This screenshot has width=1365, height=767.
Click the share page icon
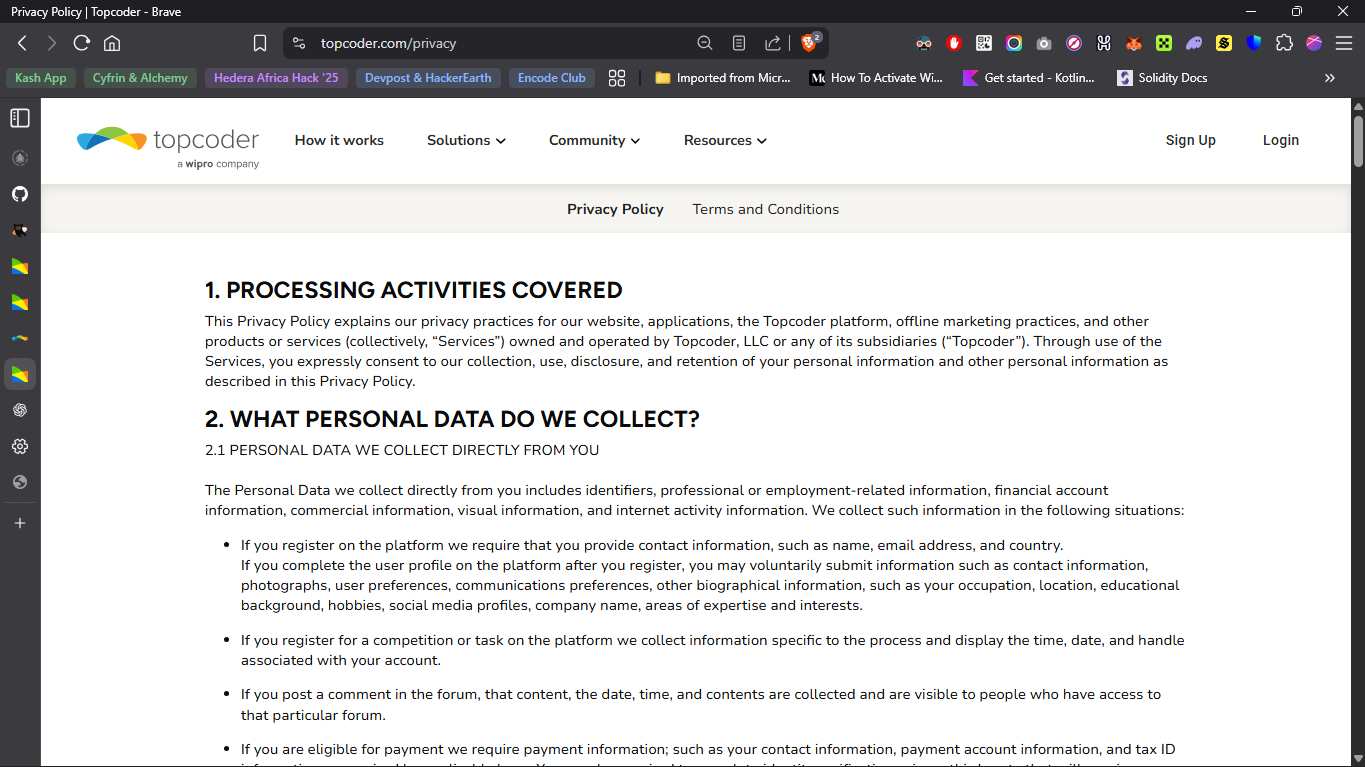coord(773,43)
